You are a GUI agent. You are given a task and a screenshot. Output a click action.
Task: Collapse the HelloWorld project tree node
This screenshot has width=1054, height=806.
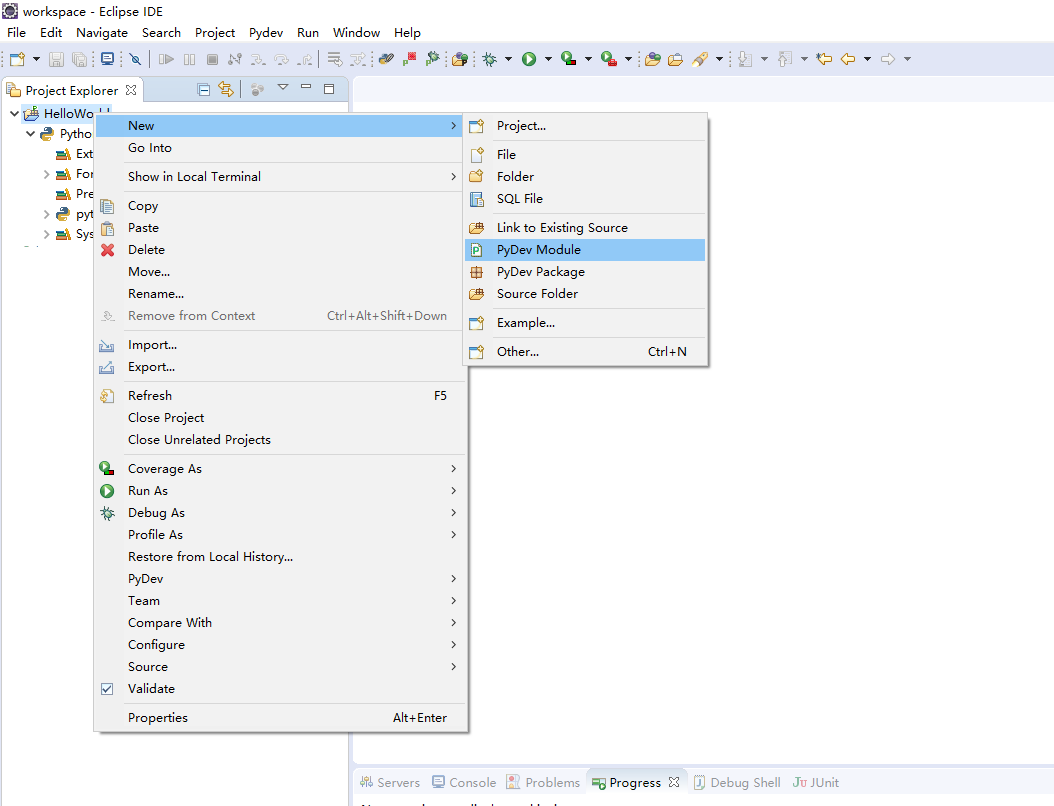point(14,114)
